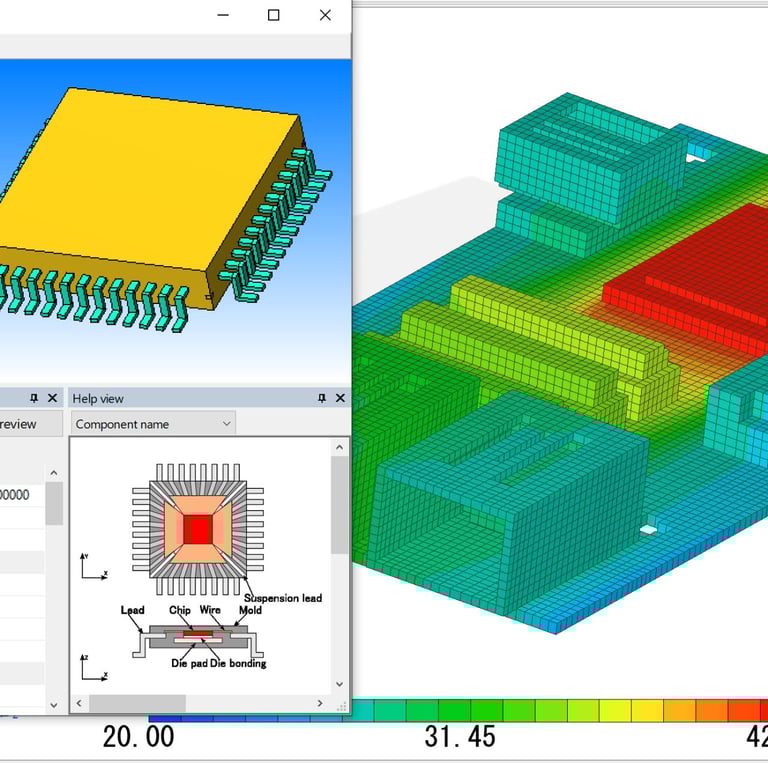Click the 20.00 value on color scale
Viewport: 768px width, 763px height.
click(x=139, y=736)
